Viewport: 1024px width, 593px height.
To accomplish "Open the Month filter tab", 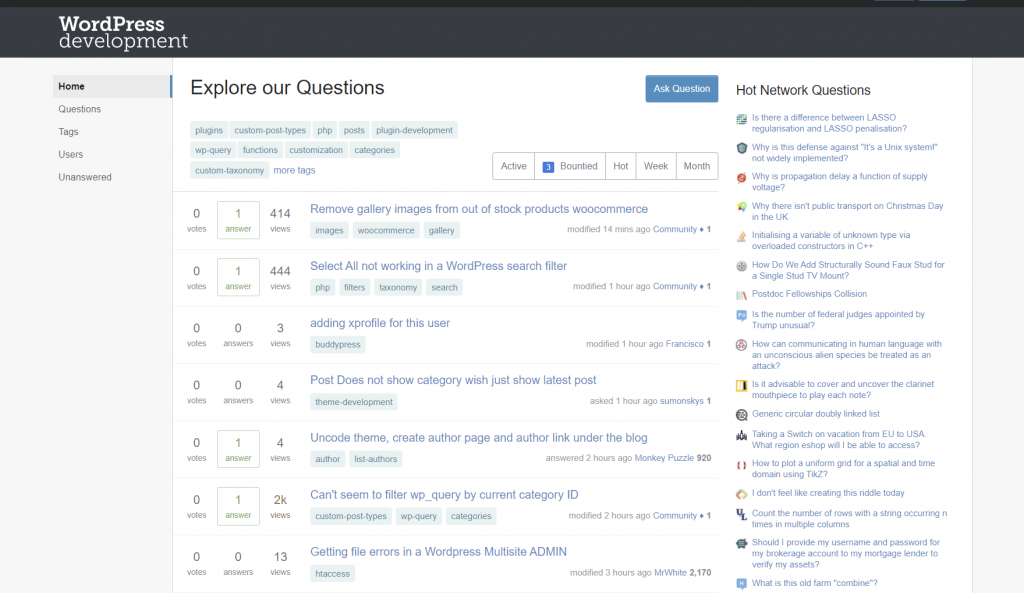I will [x=697, y=167].
